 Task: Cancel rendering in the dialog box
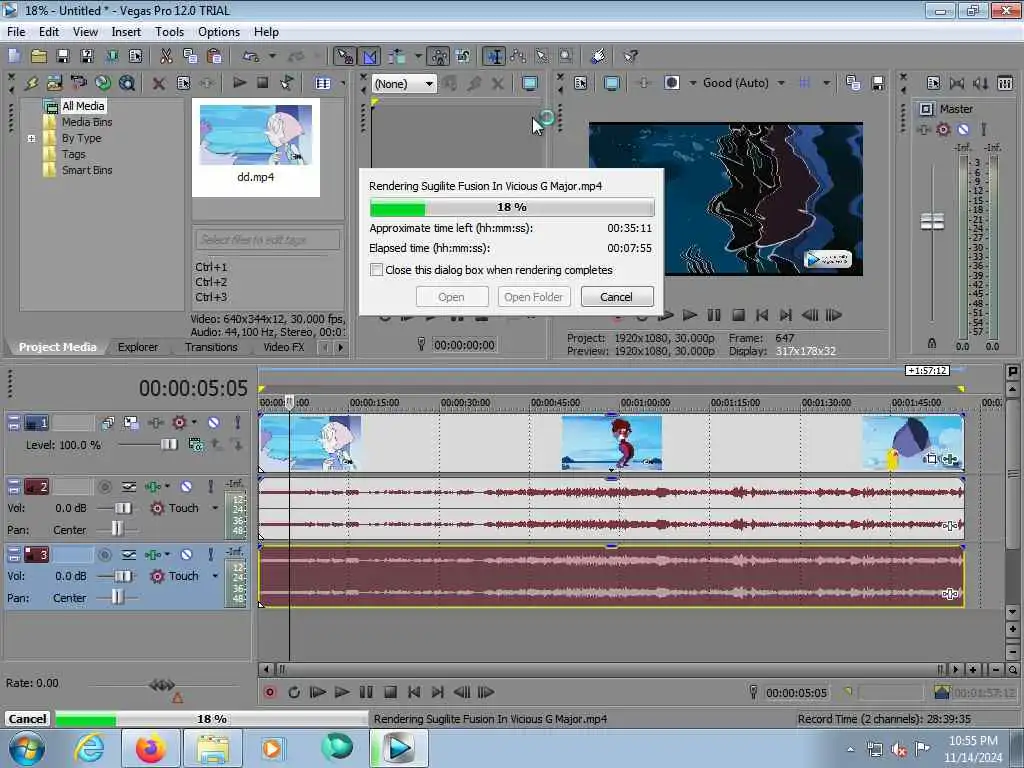[616, 296]
